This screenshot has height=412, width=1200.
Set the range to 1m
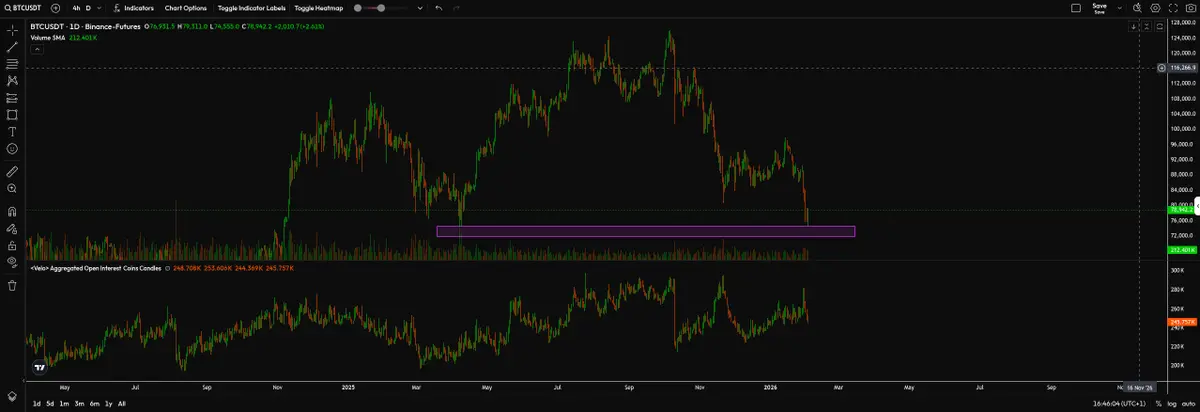[64, 403]
